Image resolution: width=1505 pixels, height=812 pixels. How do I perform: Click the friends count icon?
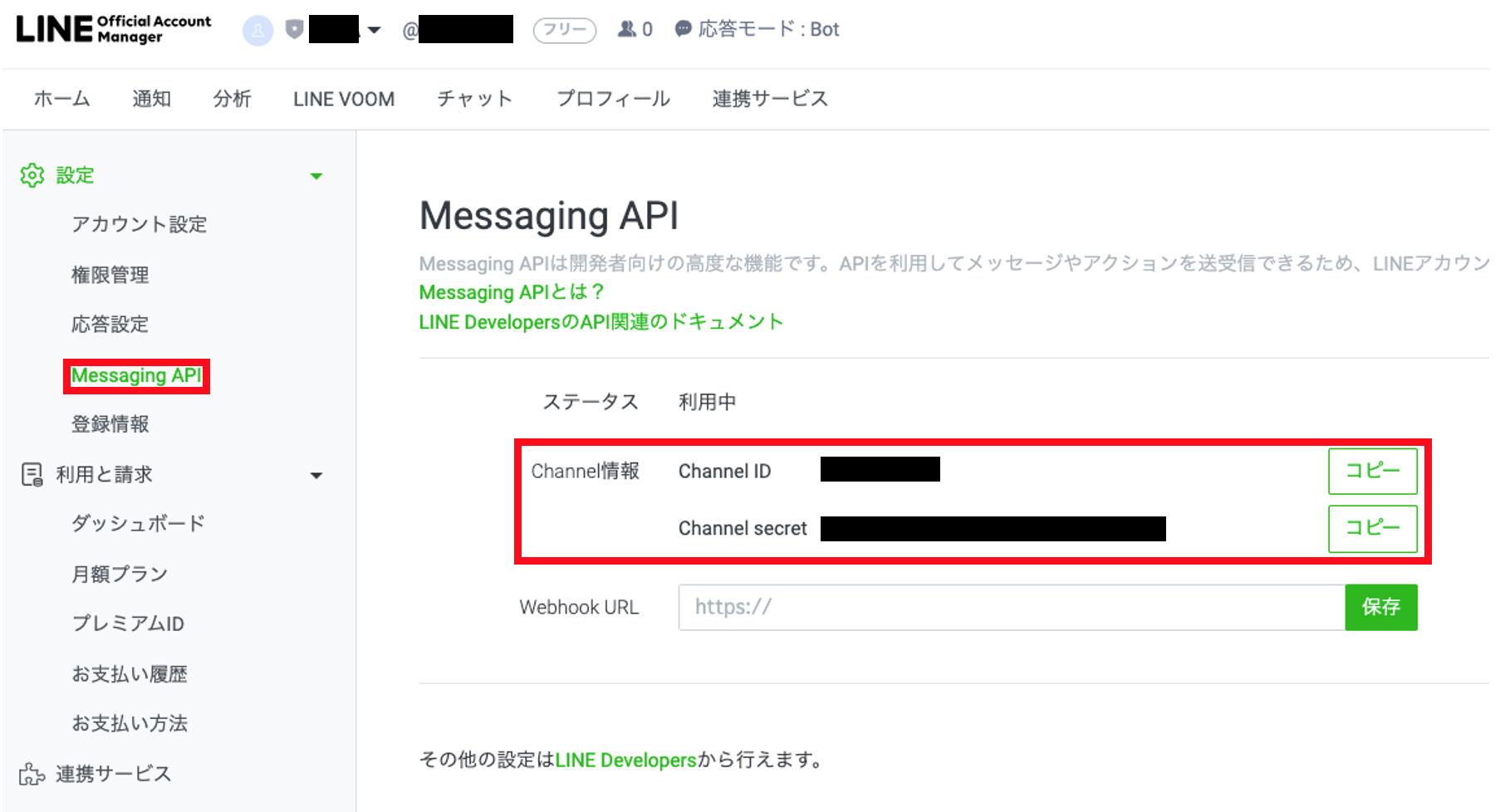click(x=626, y=29)
